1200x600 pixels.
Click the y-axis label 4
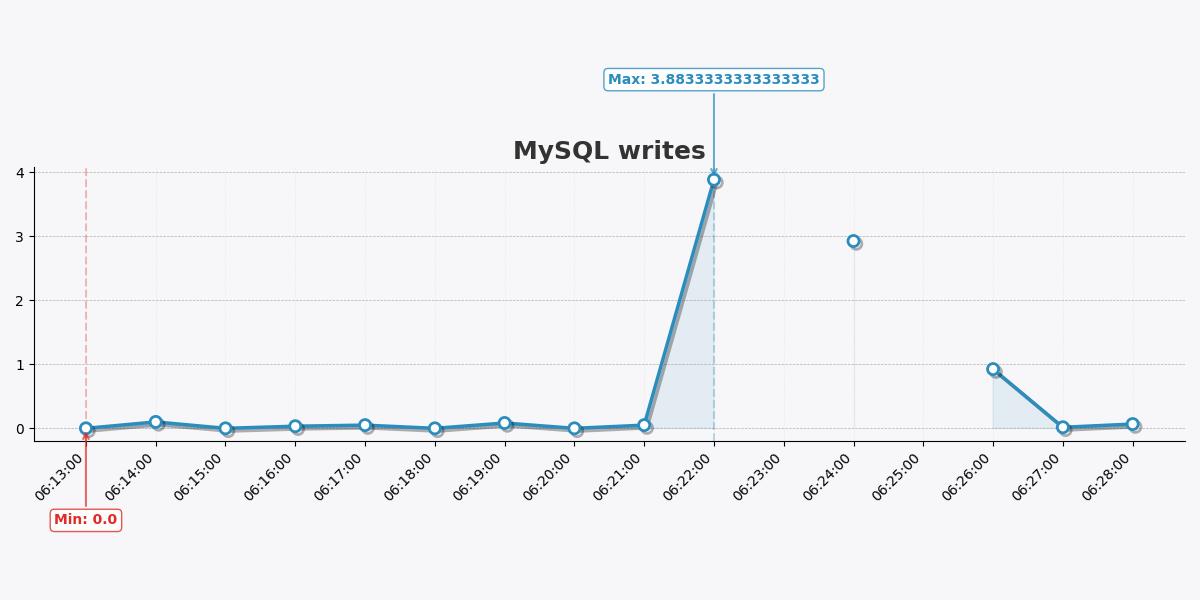pyautogui.click(x=20, y=173)
